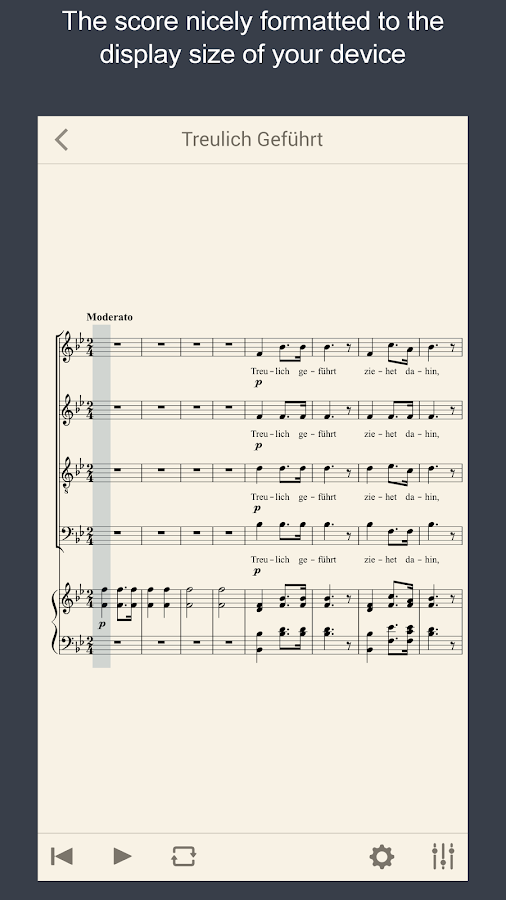Click the piano brace at grand staff
The height and width of the screenshot is (900, 506).
55,622
